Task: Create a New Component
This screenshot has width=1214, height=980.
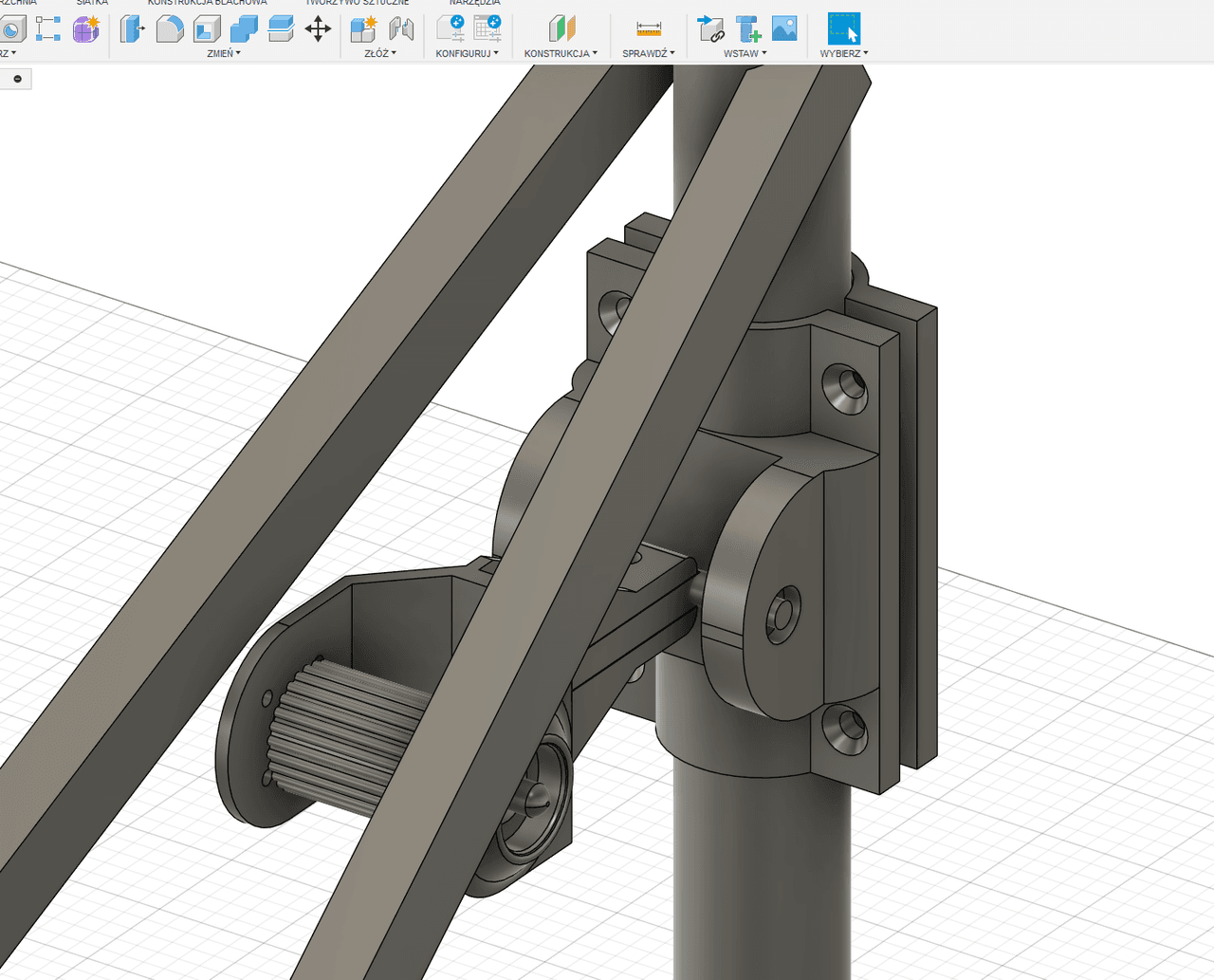Action: pos(362,29)
